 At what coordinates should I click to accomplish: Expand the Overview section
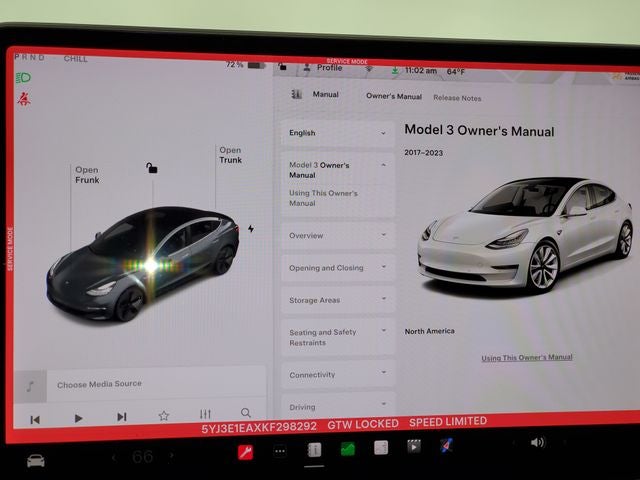click(x=337, y=236)
